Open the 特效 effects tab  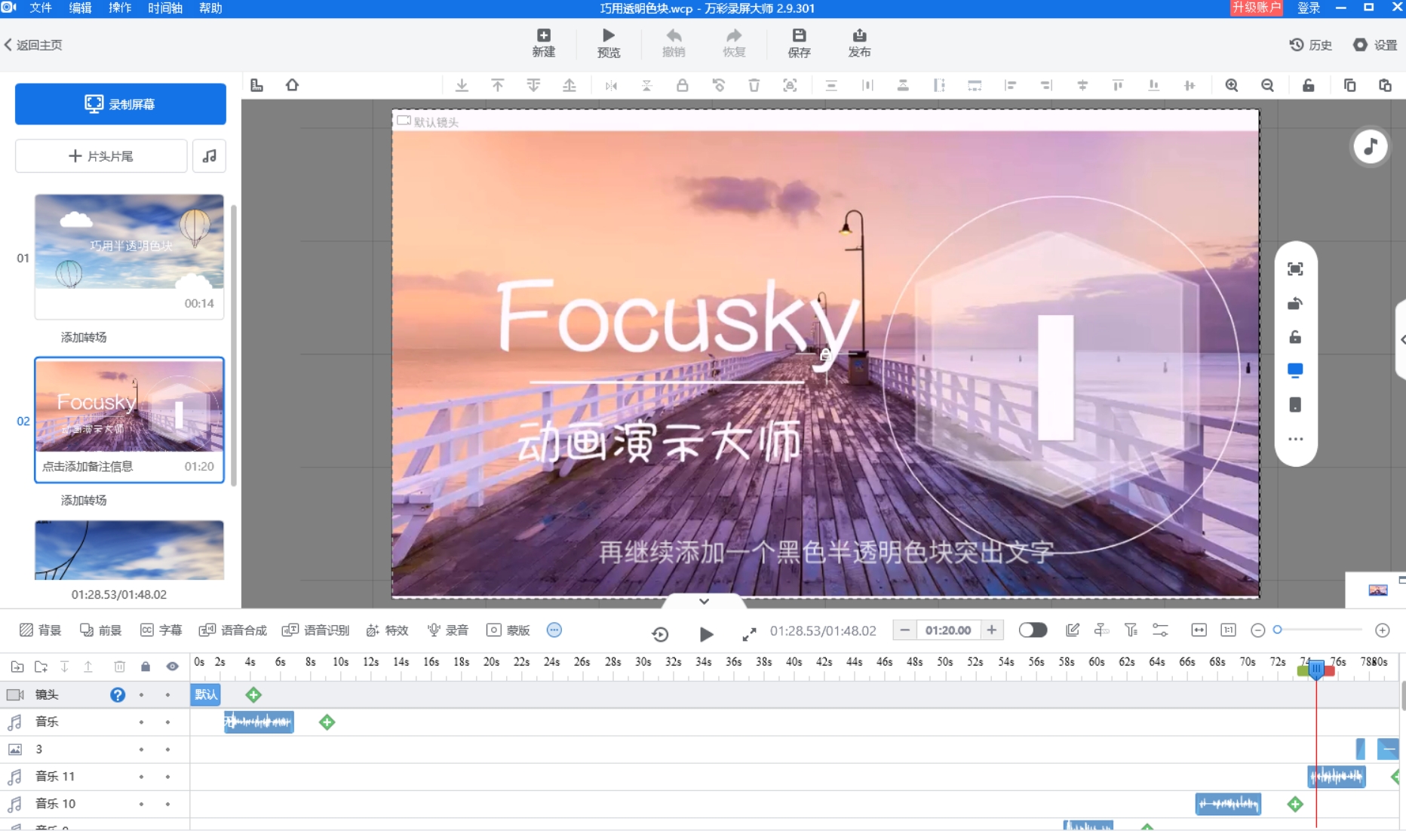point(387,630)
